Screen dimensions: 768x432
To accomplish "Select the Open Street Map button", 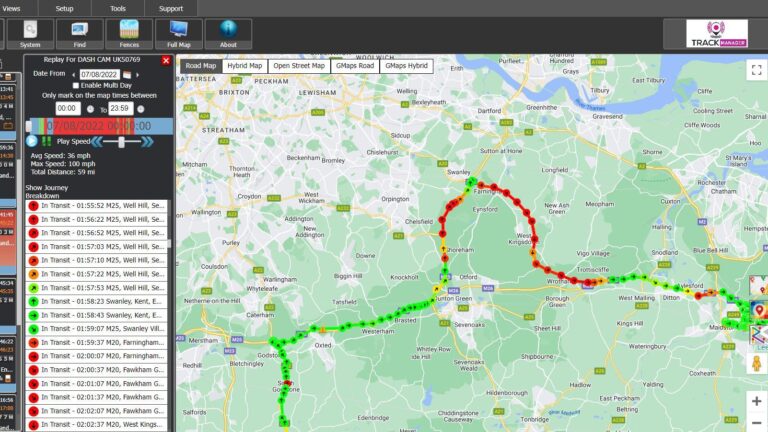I will (299, 66).
